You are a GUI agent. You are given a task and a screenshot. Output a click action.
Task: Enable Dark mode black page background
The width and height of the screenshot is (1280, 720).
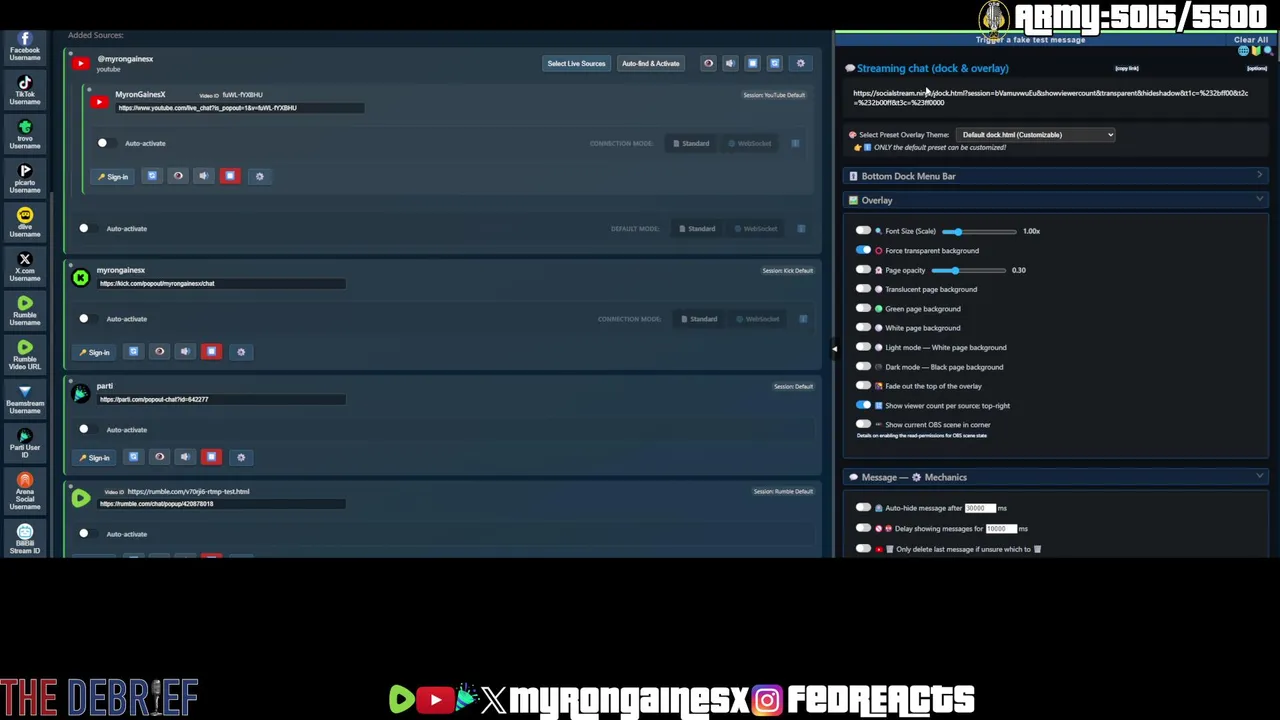pos(863,366)
